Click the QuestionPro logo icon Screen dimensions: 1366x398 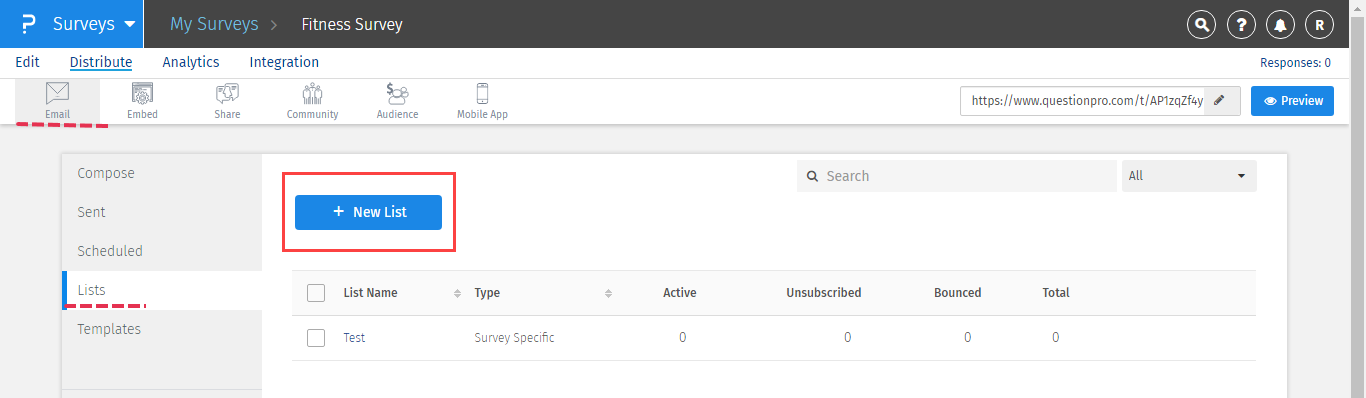tap(29, 24)
